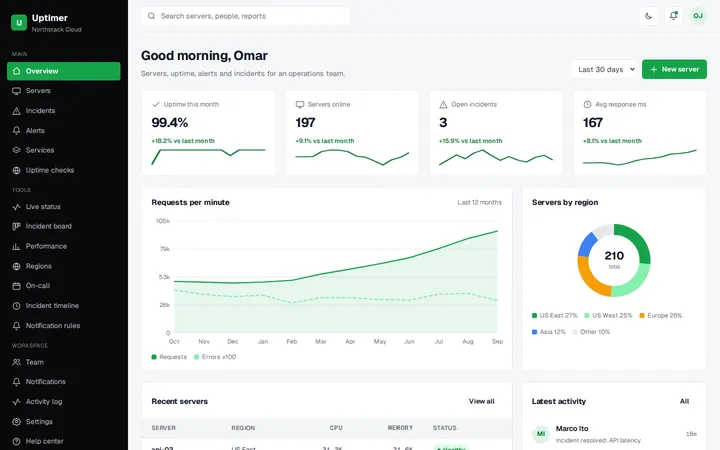Viewport: 720px width, 450px height.
Task: Click the Uptime this month 99.4% card
Action: click(x=208, y=133)
